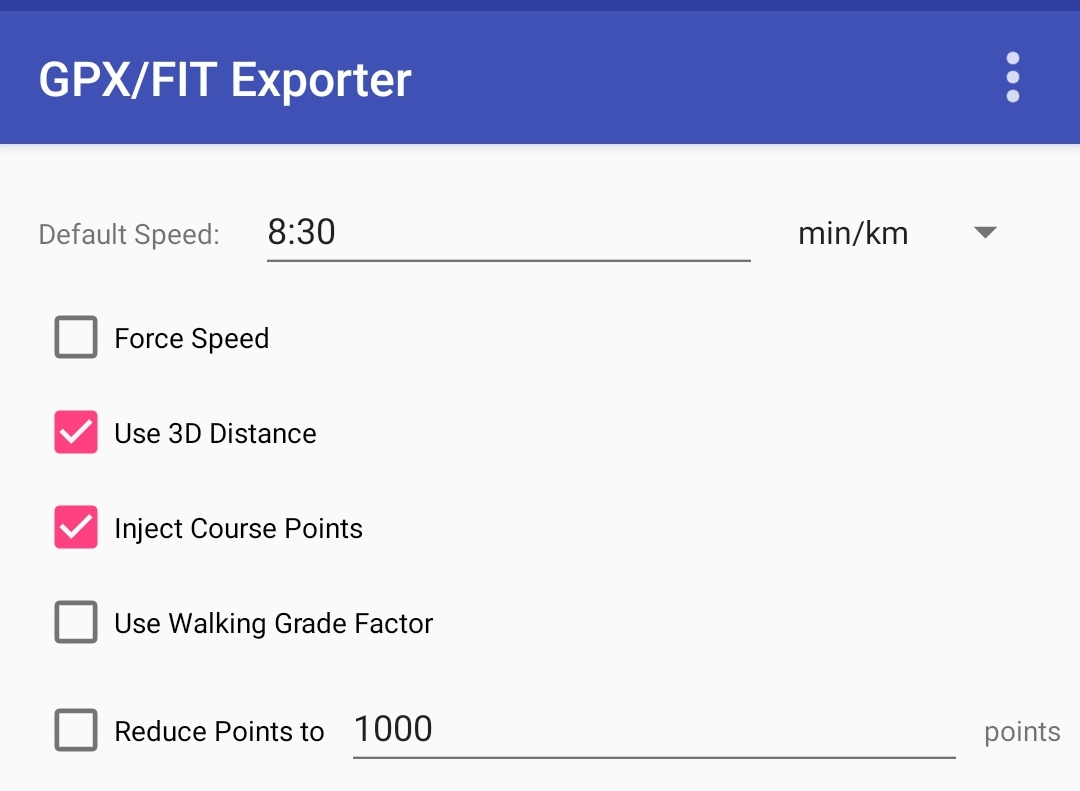Tap the Reduce Points to label
Viewport: 1080px width, 791px height.
click(219, 732)
